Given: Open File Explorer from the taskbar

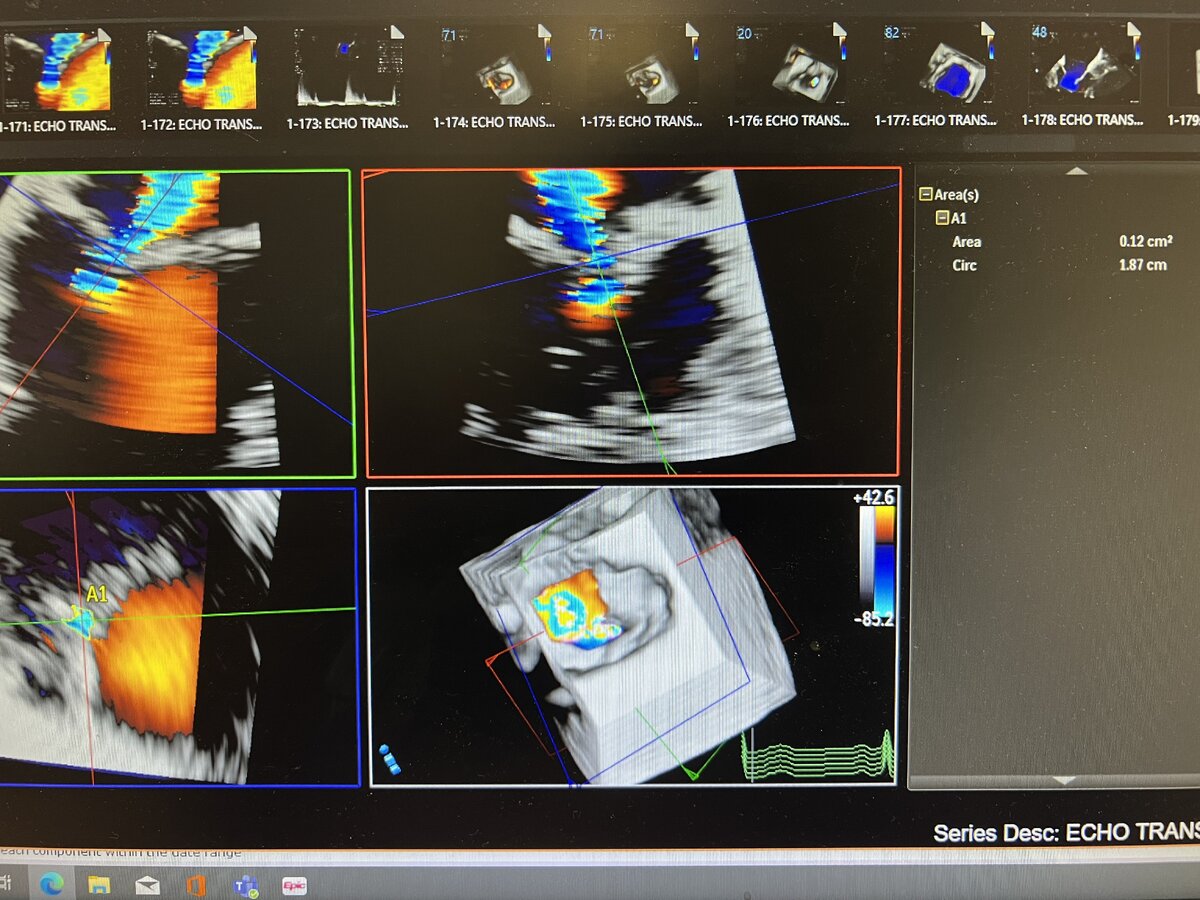Looking at the screenshot, I should (x=99, y=885).
